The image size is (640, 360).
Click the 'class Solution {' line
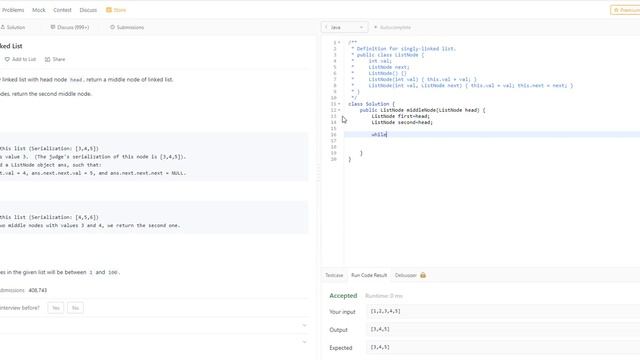click(x=371, y=104)
